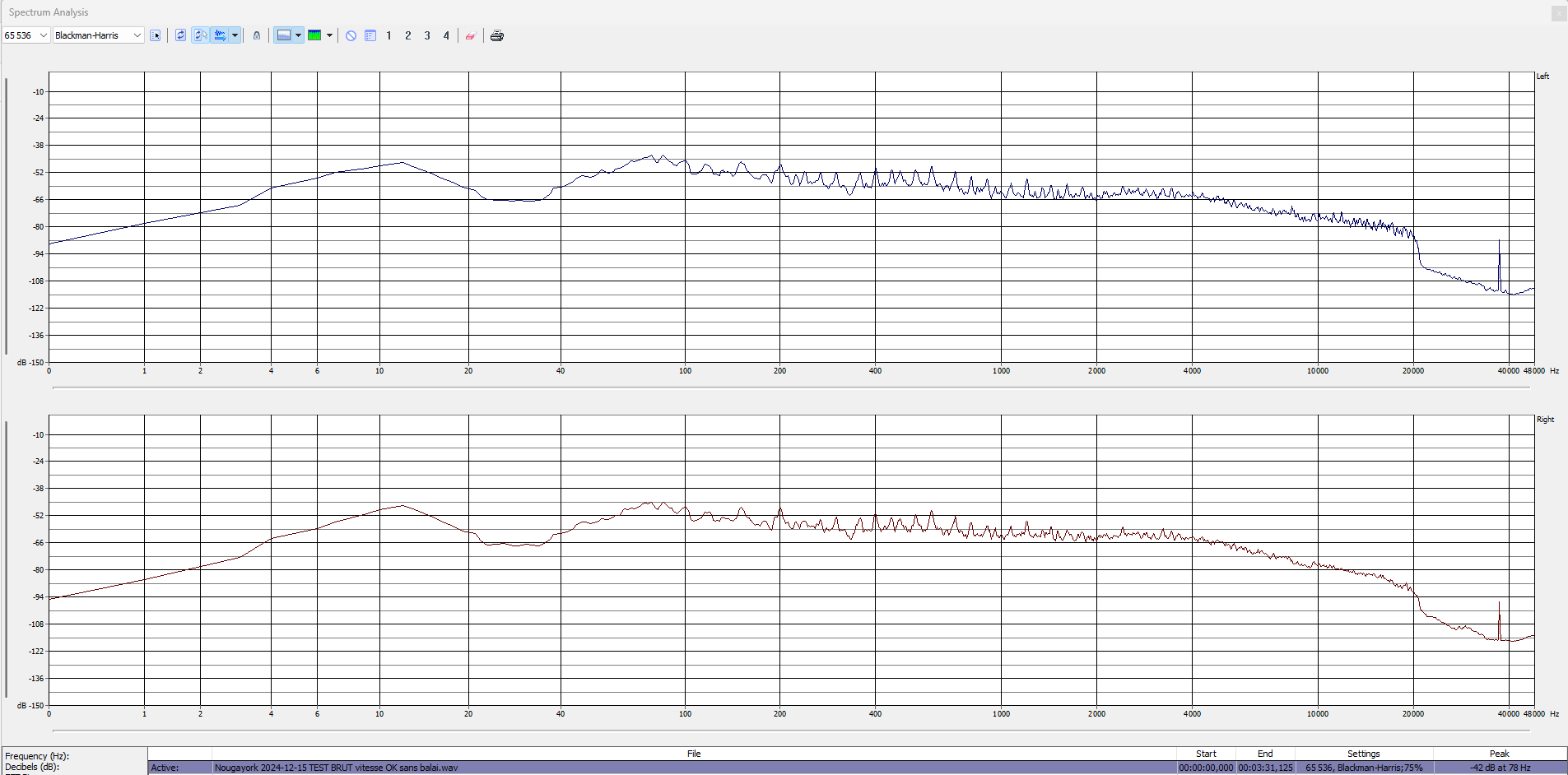Select snapshot preset 4
Screen dimensions: 1568x775
446,35
